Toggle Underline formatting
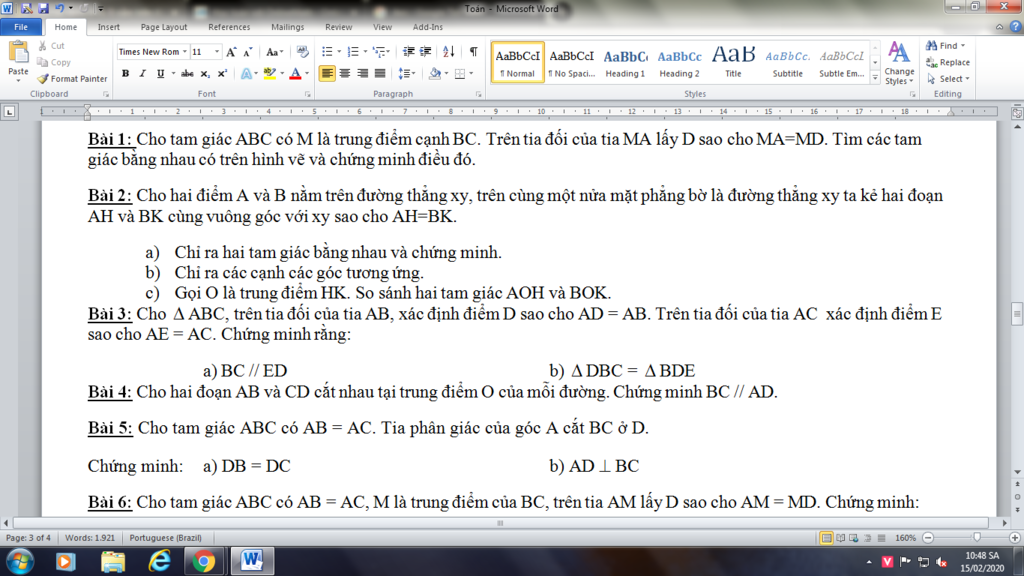 pyautogui.click(x=160, y=74)
